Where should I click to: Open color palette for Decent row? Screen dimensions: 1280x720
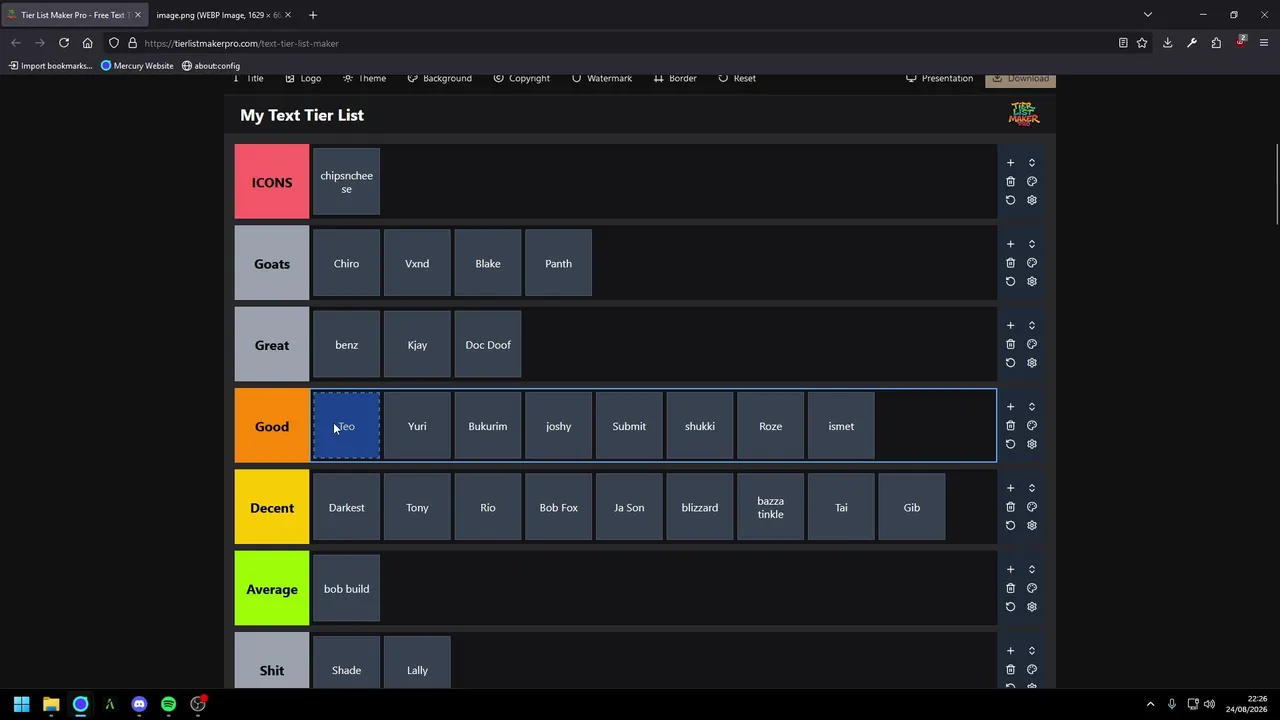[1032, 507]
